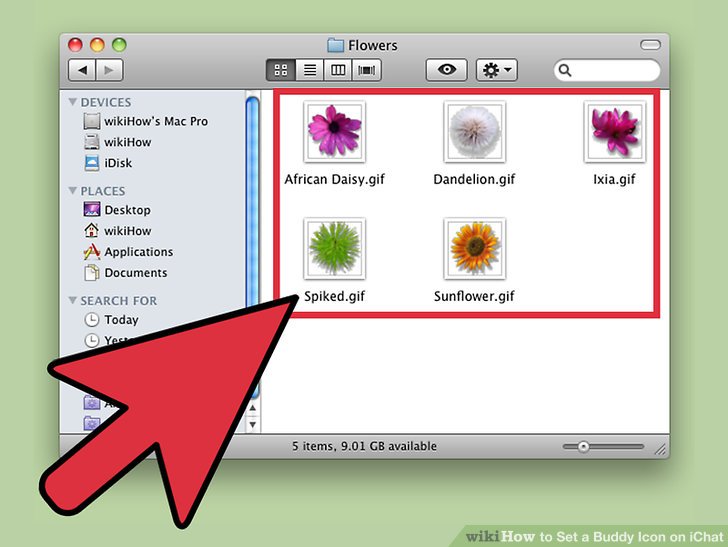The image size is (728, 547).
Task: Click the Flowers folder icon in title bar
Action: coord(335,45)
